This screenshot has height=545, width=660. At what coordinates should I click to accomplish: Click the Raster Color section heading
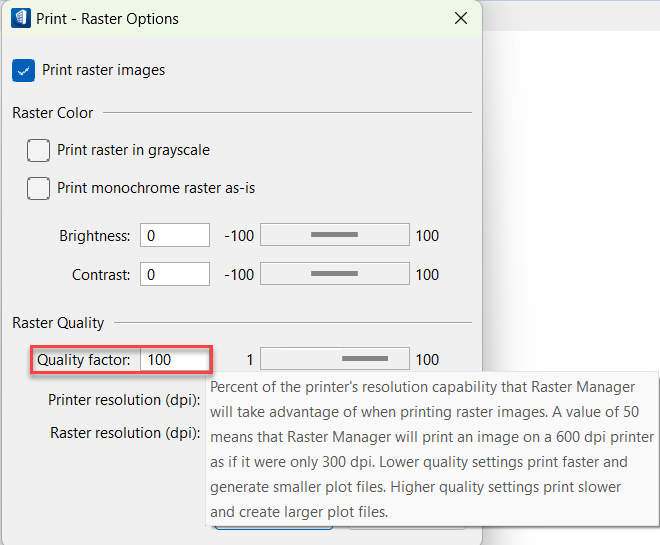[x=53, y=113]
